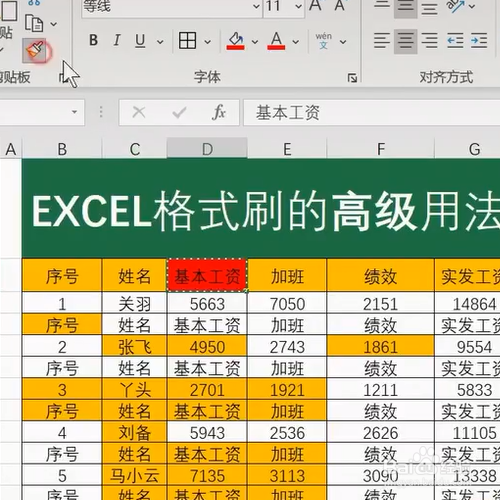
Task: Open the font size 11 dropdown
Action: tap(298, 6)
